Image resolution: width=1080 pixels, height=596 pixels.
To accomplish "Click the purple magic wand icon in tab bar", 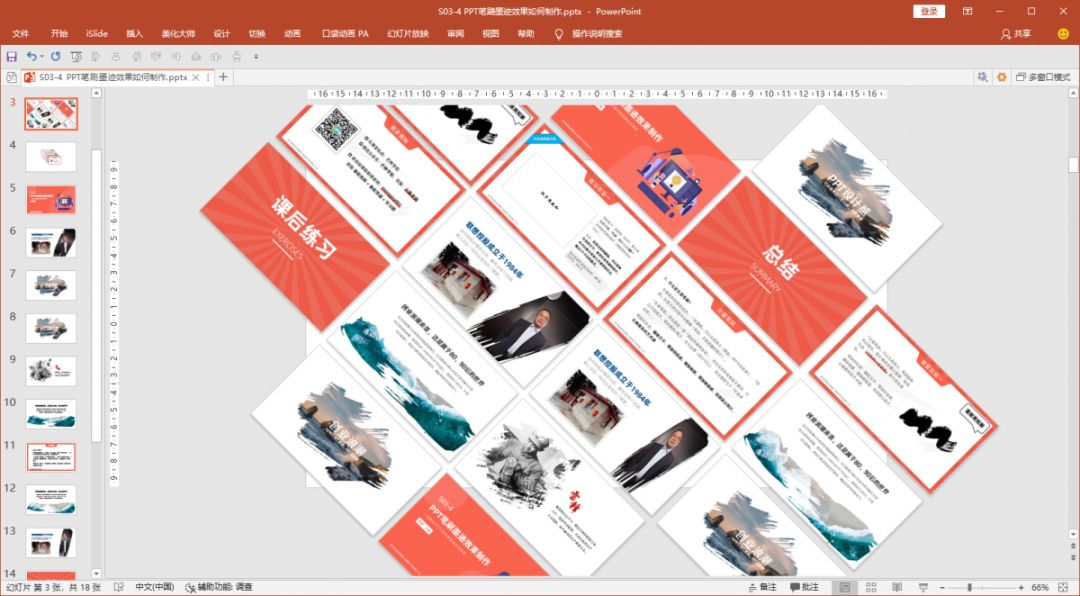I will 982,77.
